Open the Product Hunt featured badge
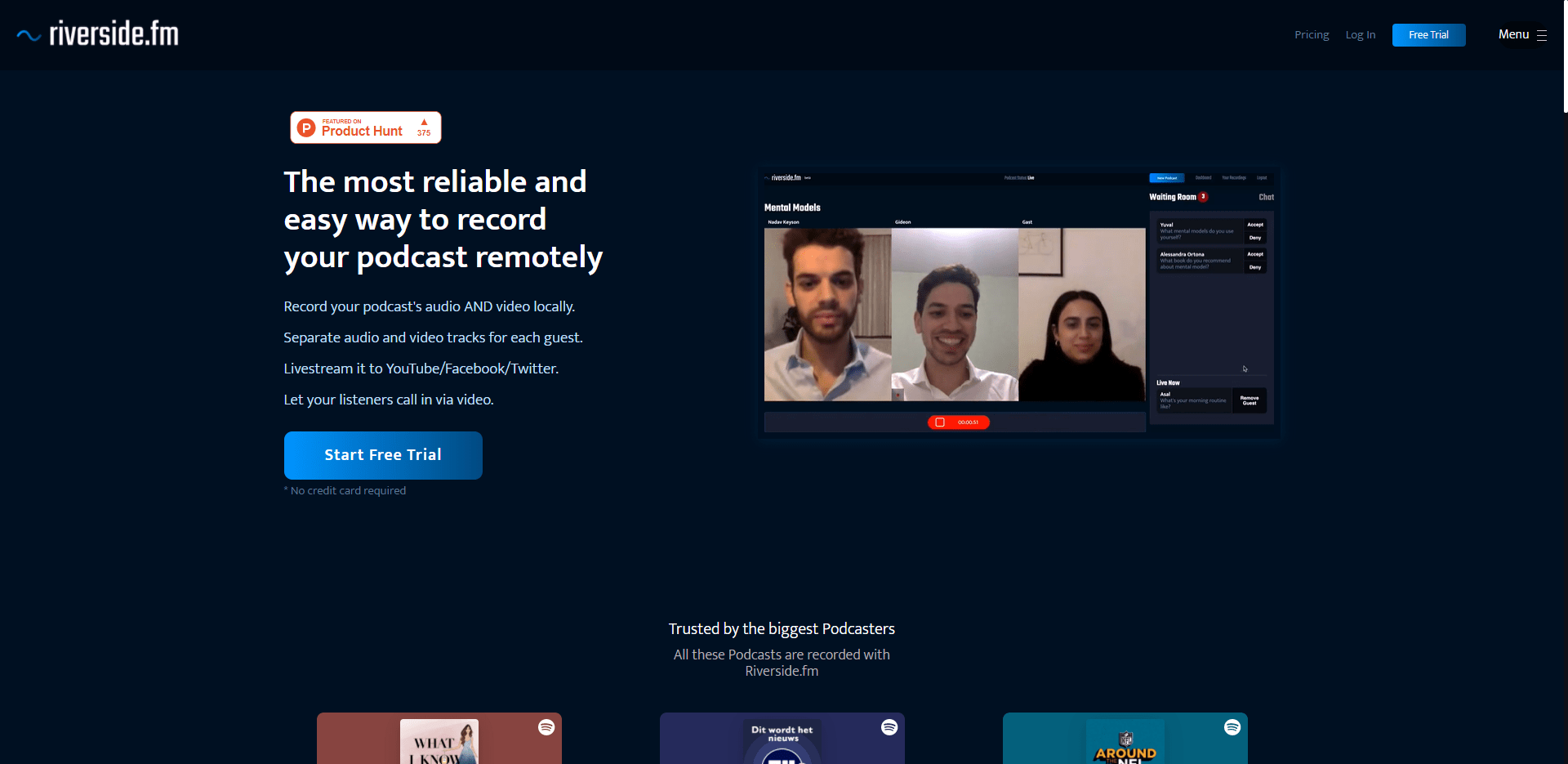 point(366,127)
